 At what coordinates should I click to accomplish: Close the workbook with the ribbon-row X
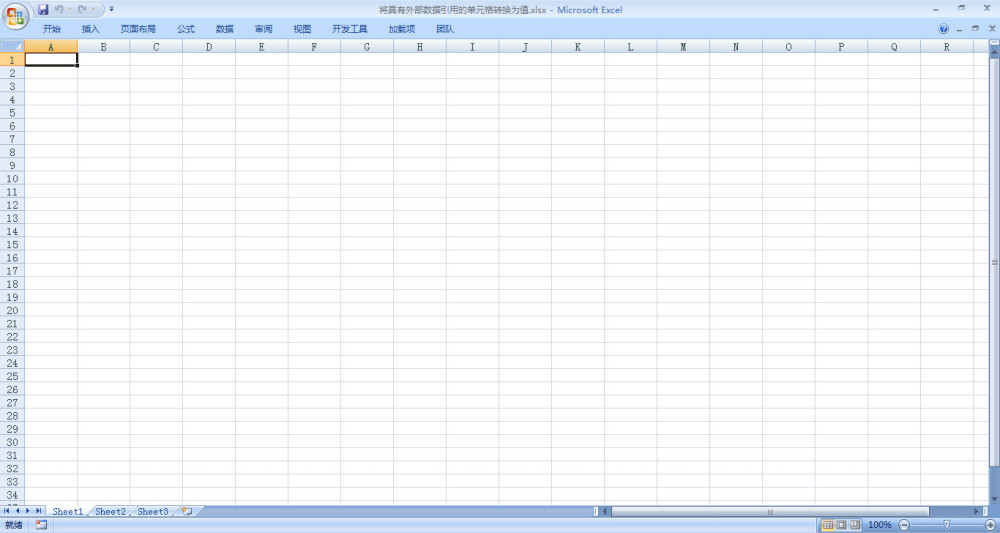pos(992,29)
